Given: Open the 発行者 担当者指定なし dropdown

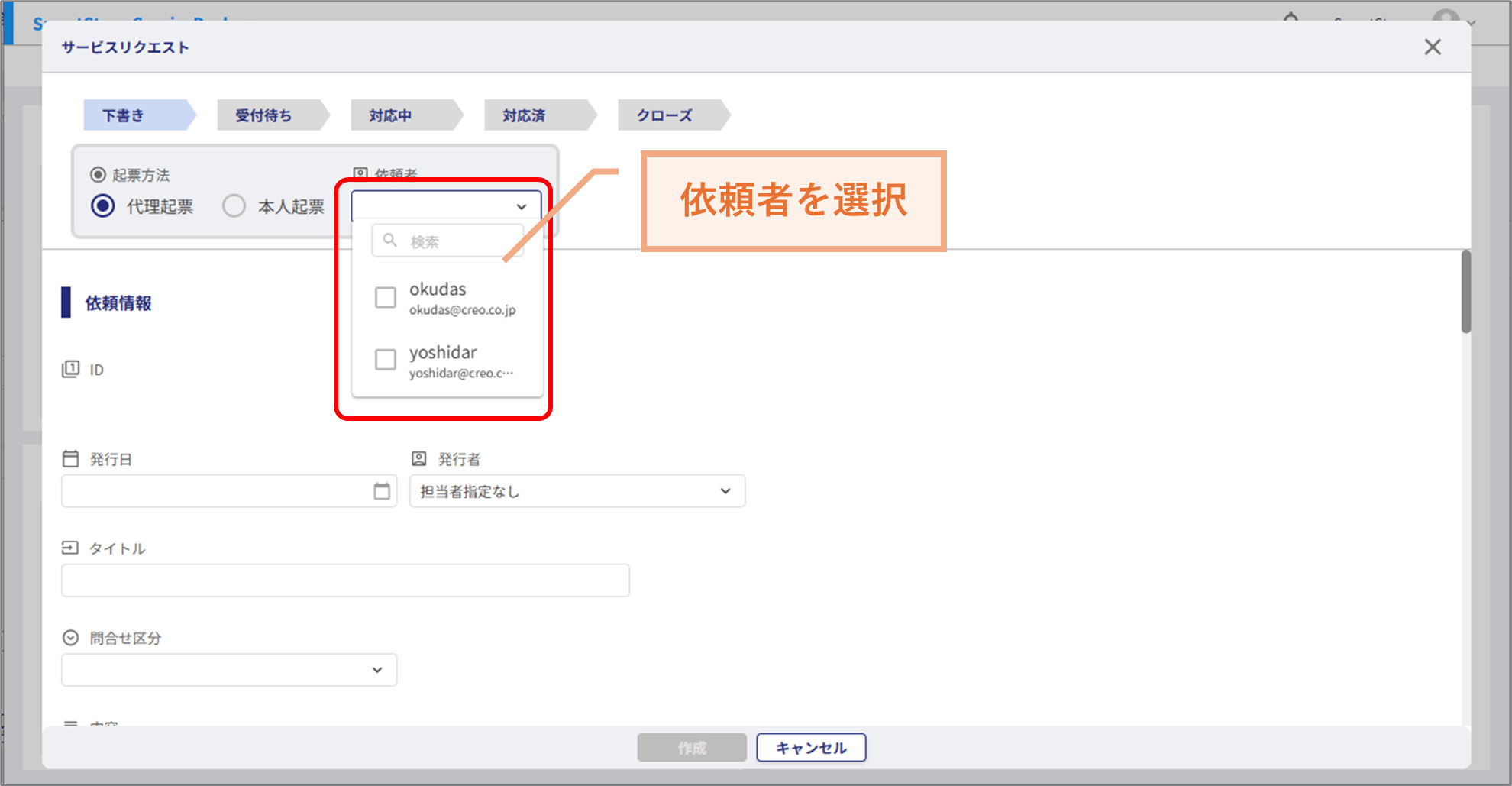Looking at the screenshot, I should (x=577, y=491).
